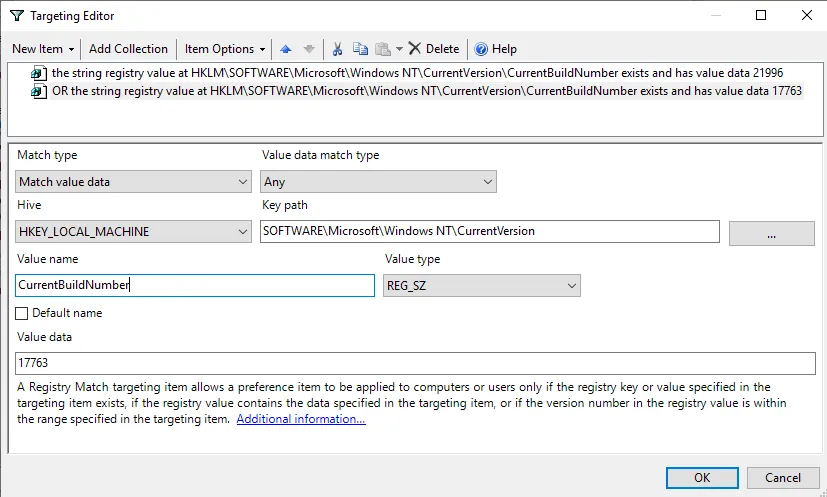Click Add Collection in the toolbar
This screenshot has width=827, height=497.
[x=128, y=49]
